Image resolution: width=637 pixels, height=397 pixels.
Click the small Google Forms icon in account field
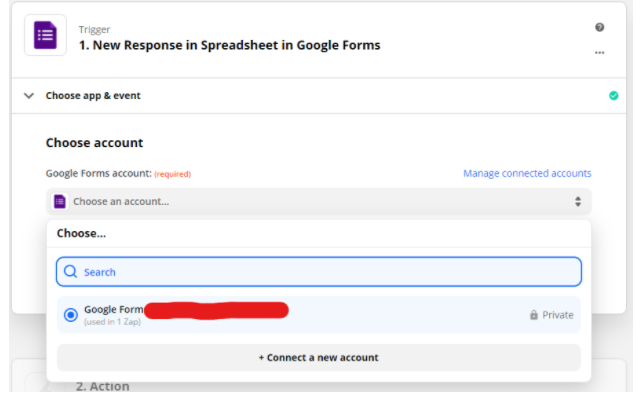(60, 202)
